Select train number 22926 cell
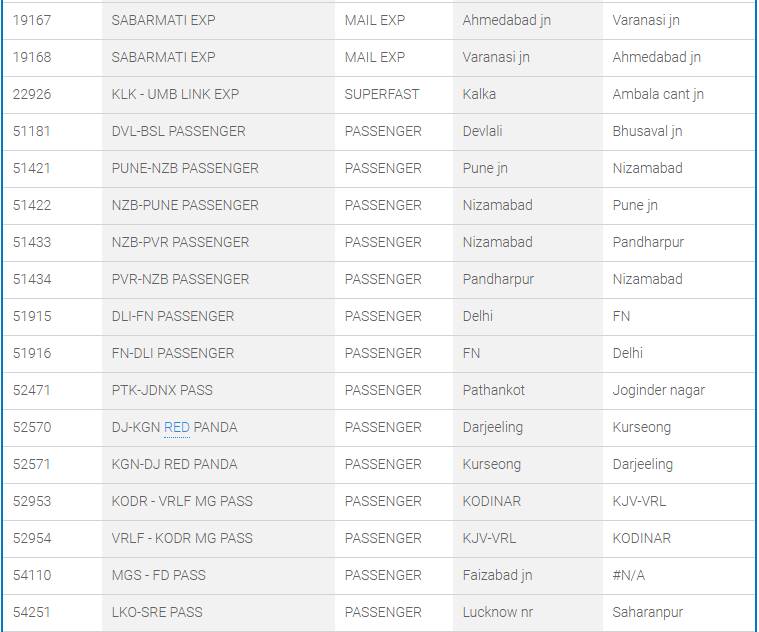The image size is (759, 632). 32,94
